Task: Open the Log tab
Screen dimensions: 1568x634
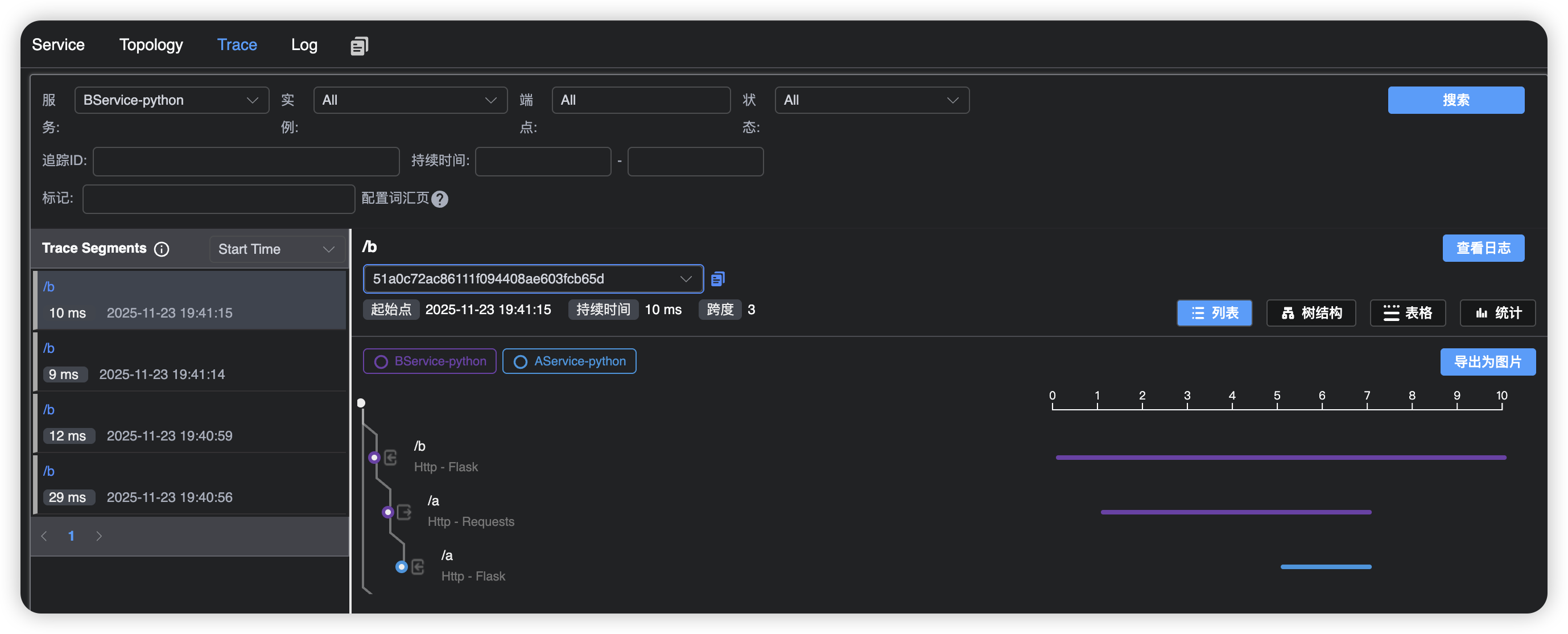Action: pos(304,44)
